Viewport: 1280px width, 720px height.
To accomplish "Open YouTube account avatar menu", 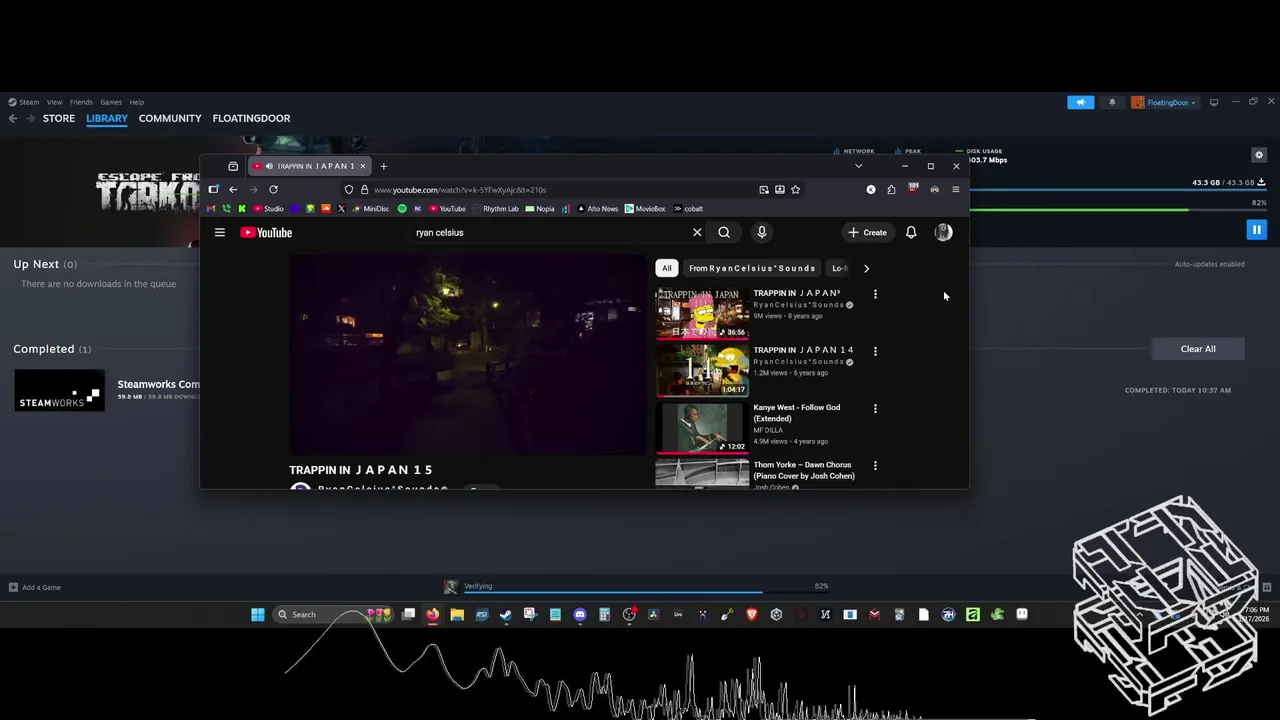I will [x=943, y=232].
